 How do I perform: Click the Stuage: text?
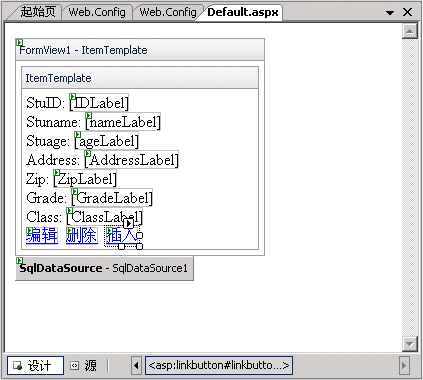coord(48,141)
